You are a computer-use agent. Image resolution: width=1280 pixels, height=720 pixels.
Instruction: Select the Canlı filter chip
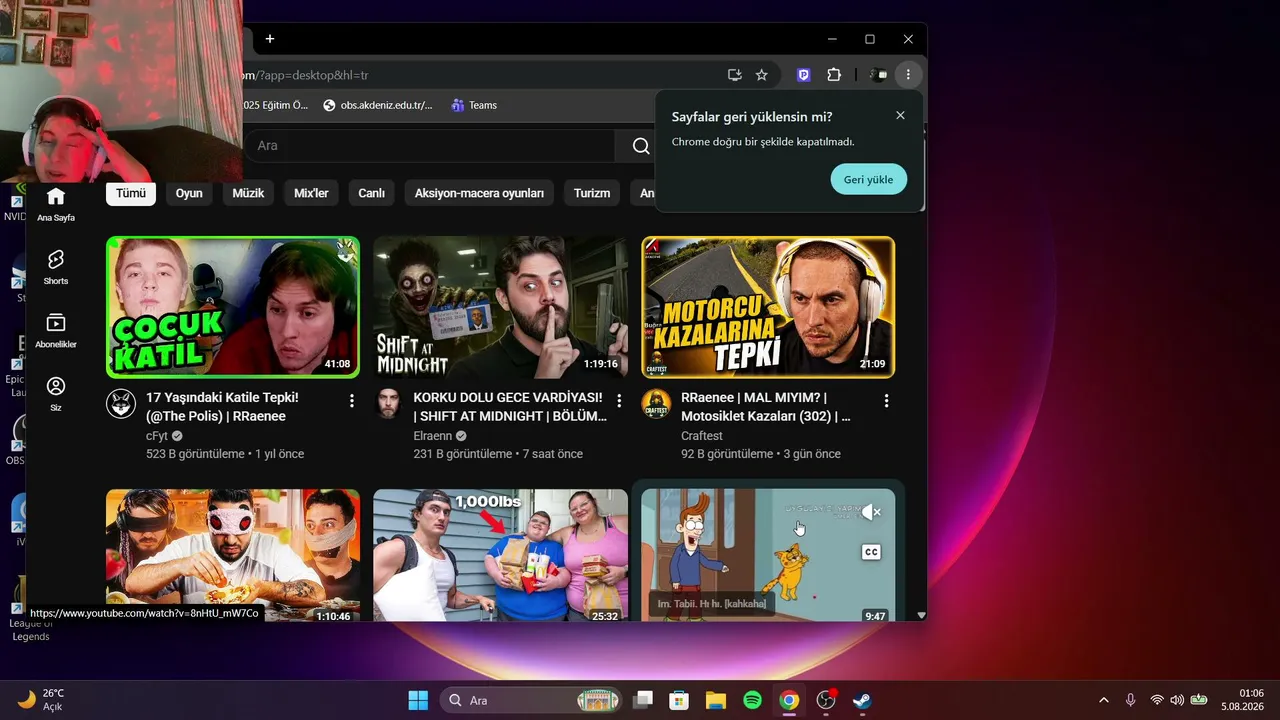(x=372, y=193)
